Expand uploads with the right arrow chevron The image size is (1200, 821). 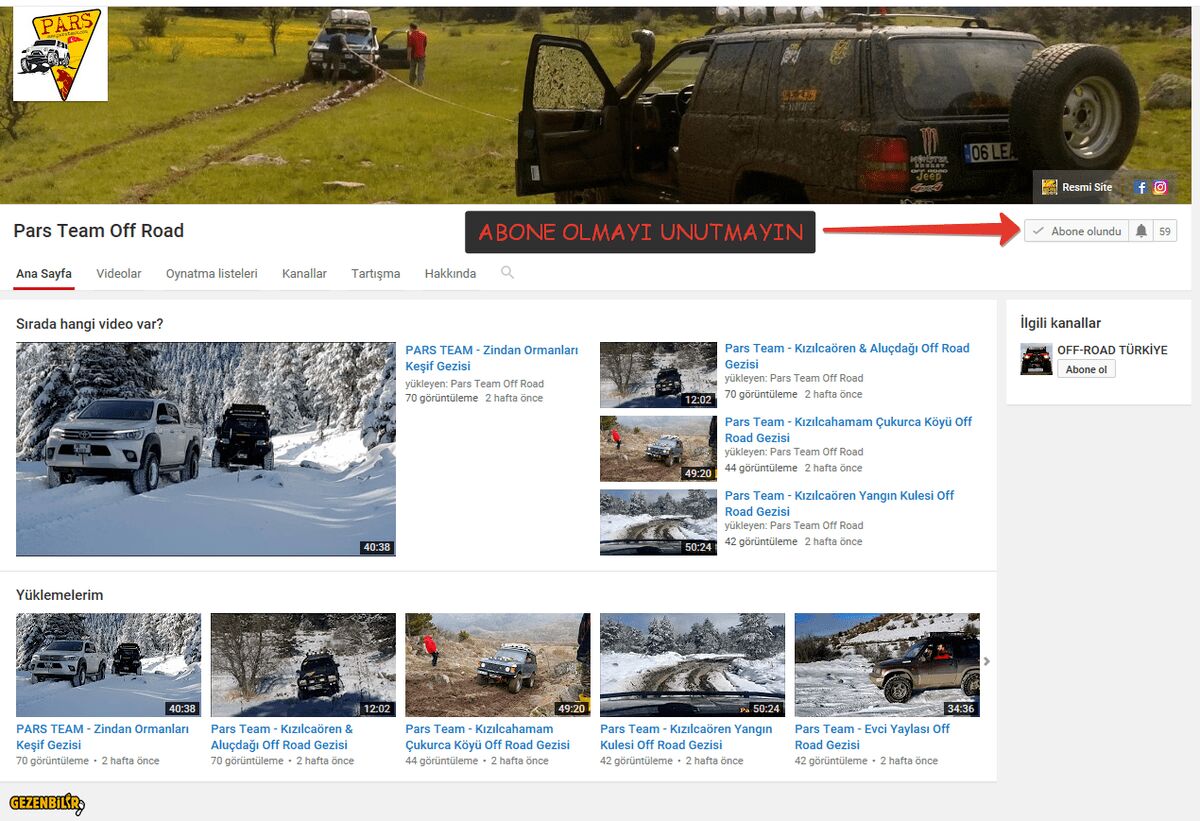[x=987, y=661]
